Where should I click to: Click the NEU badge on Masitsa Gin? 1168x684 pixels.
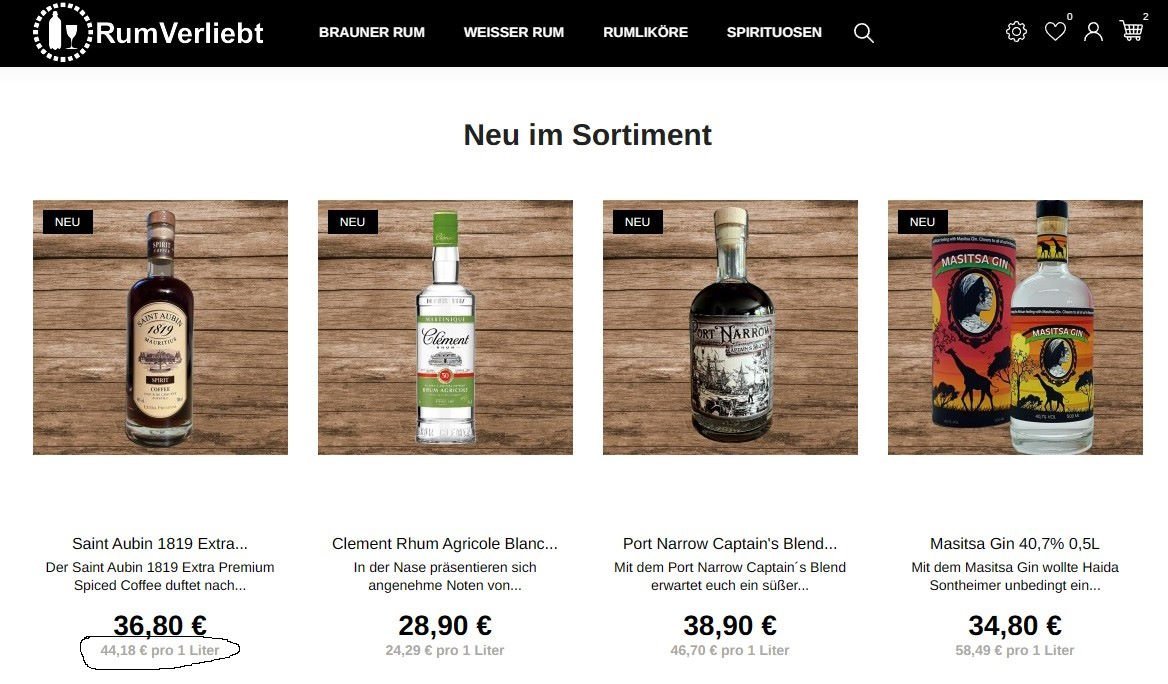point(922,221)
